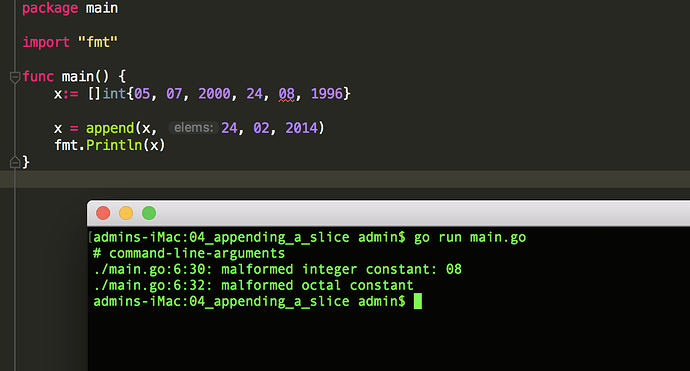Click the closing brace fold marker
Screen dimensions: 690x371
[x=15, y=162]
